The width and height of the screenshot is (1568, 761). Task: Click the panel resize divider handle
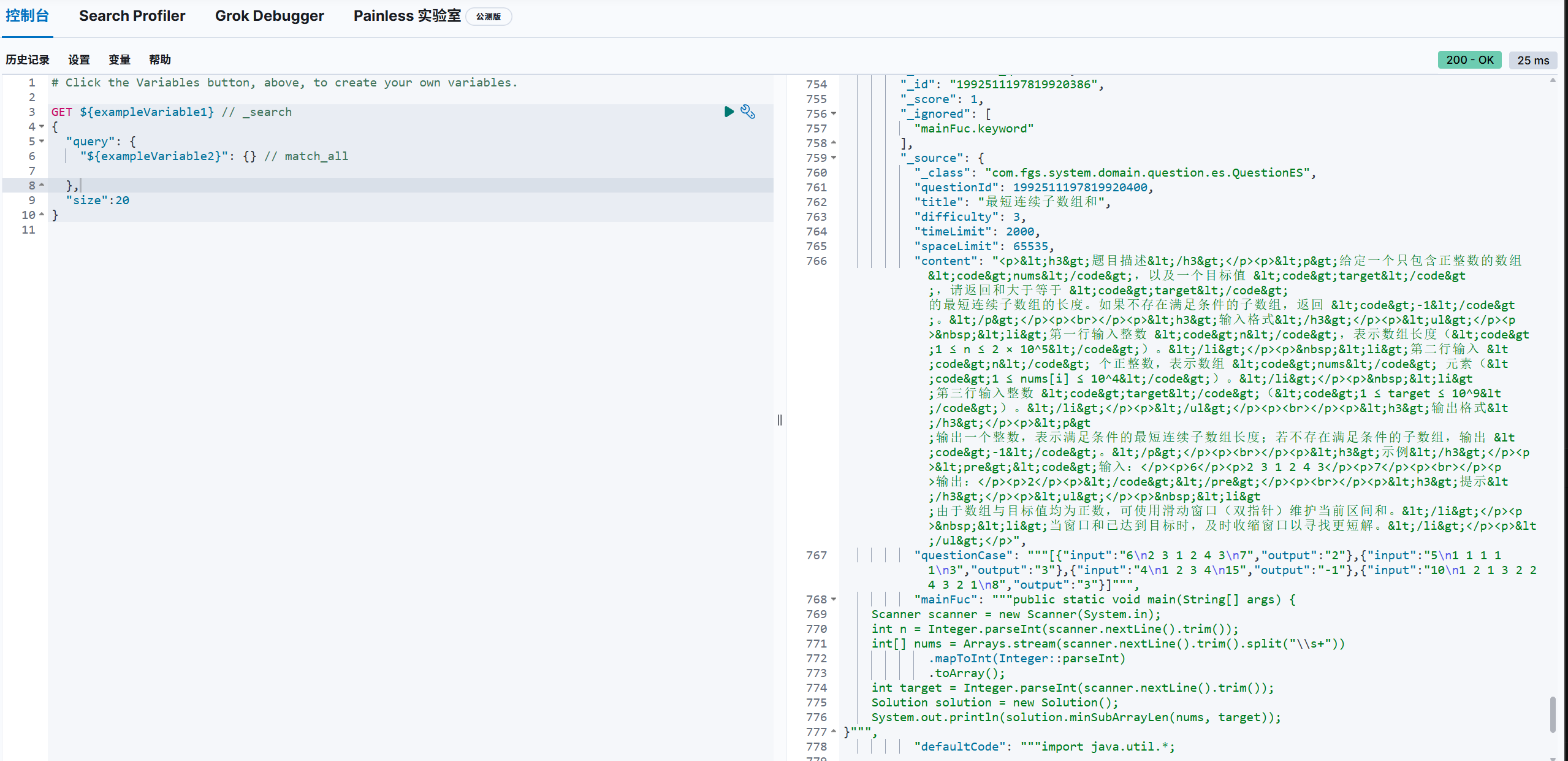click(x=780, y=420)
